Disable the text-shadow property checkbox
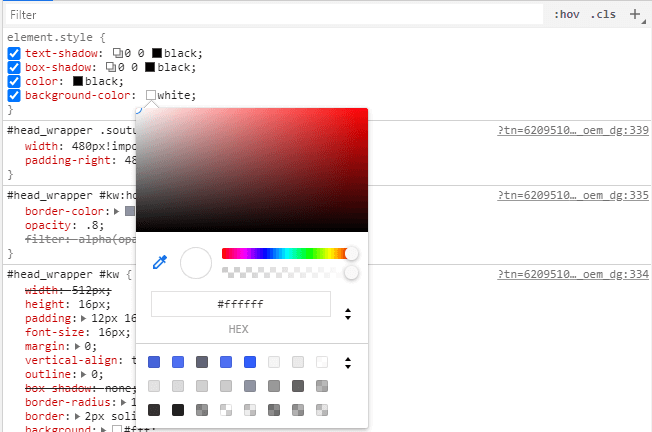The height and width of the screenshot is (432, 652). coord(14,53)
